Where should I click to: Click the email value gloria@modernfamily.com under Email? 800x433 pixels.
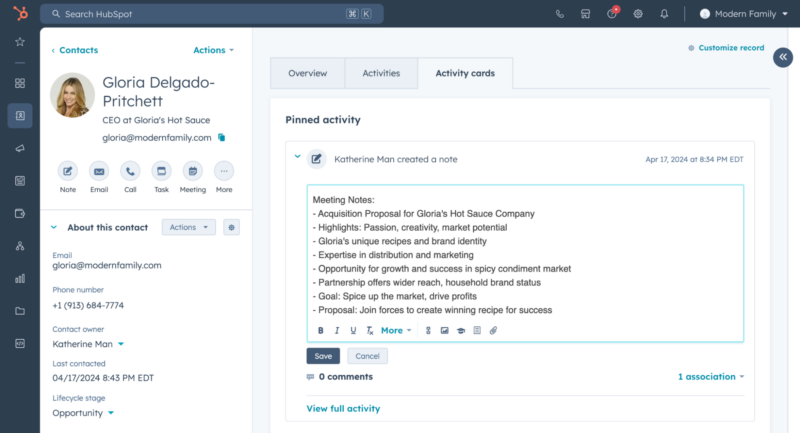pyautogui.click(x=107, y=266)
